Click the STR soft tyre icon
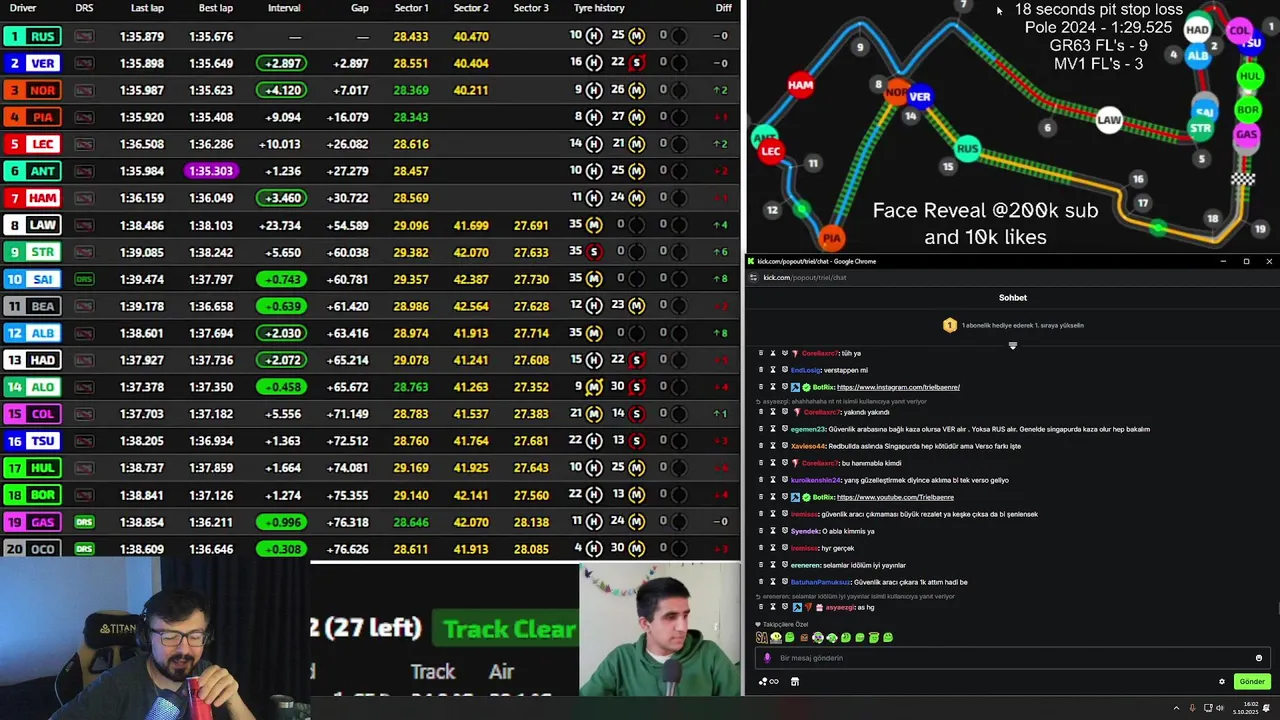Viewport: 1280px width, 720px height. (x=593, y=252)
